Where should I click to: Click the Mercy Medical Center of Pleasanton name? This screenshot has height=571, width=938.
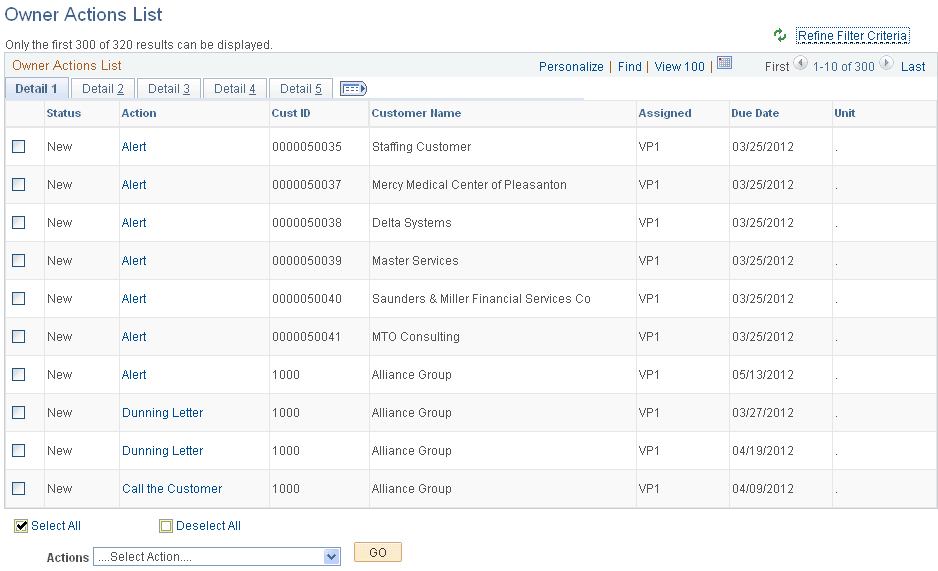469,185
